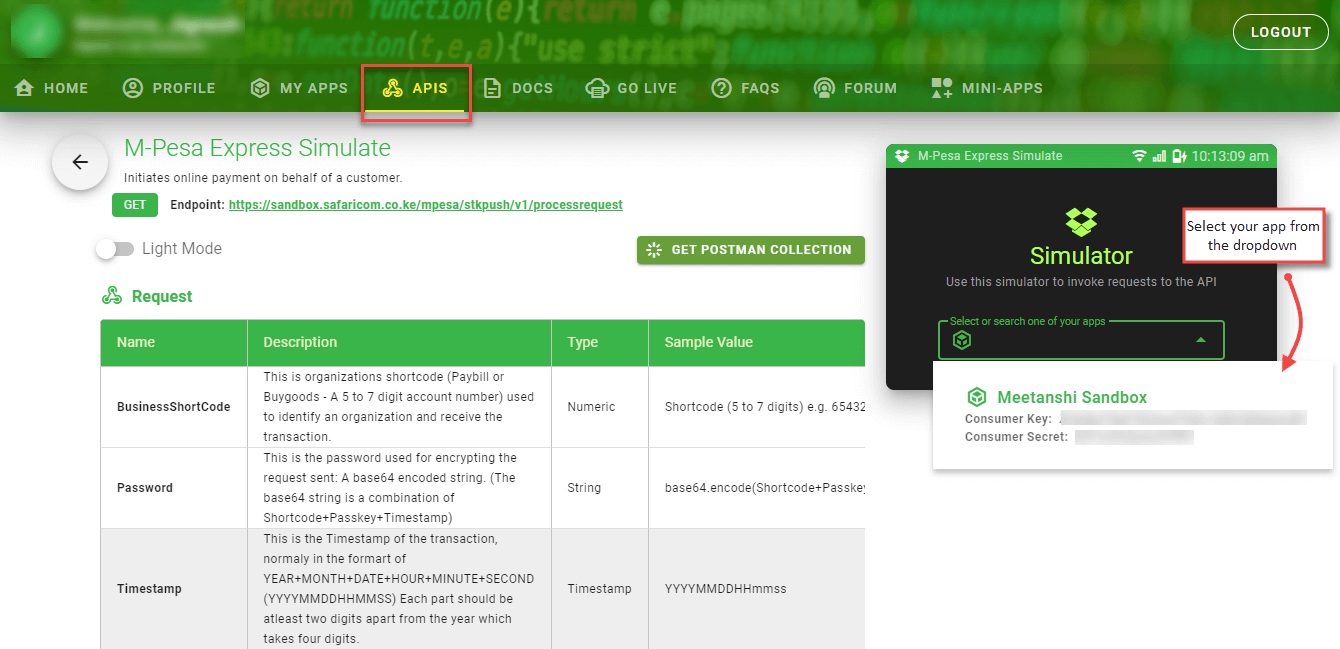Toggle the Light Mode switch
Viewport: 1340px width, 649px height.
pos(115,249)
